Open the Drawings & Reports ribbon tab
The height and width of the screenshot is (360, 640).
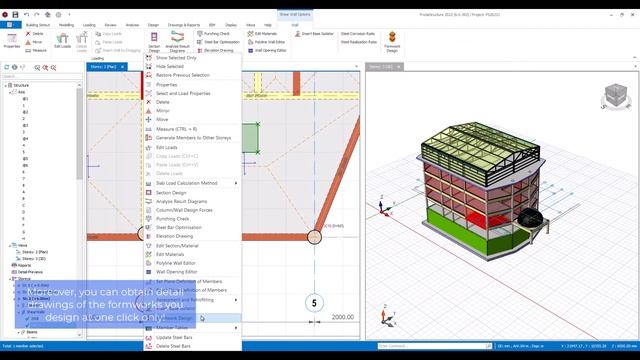point(184,25)
